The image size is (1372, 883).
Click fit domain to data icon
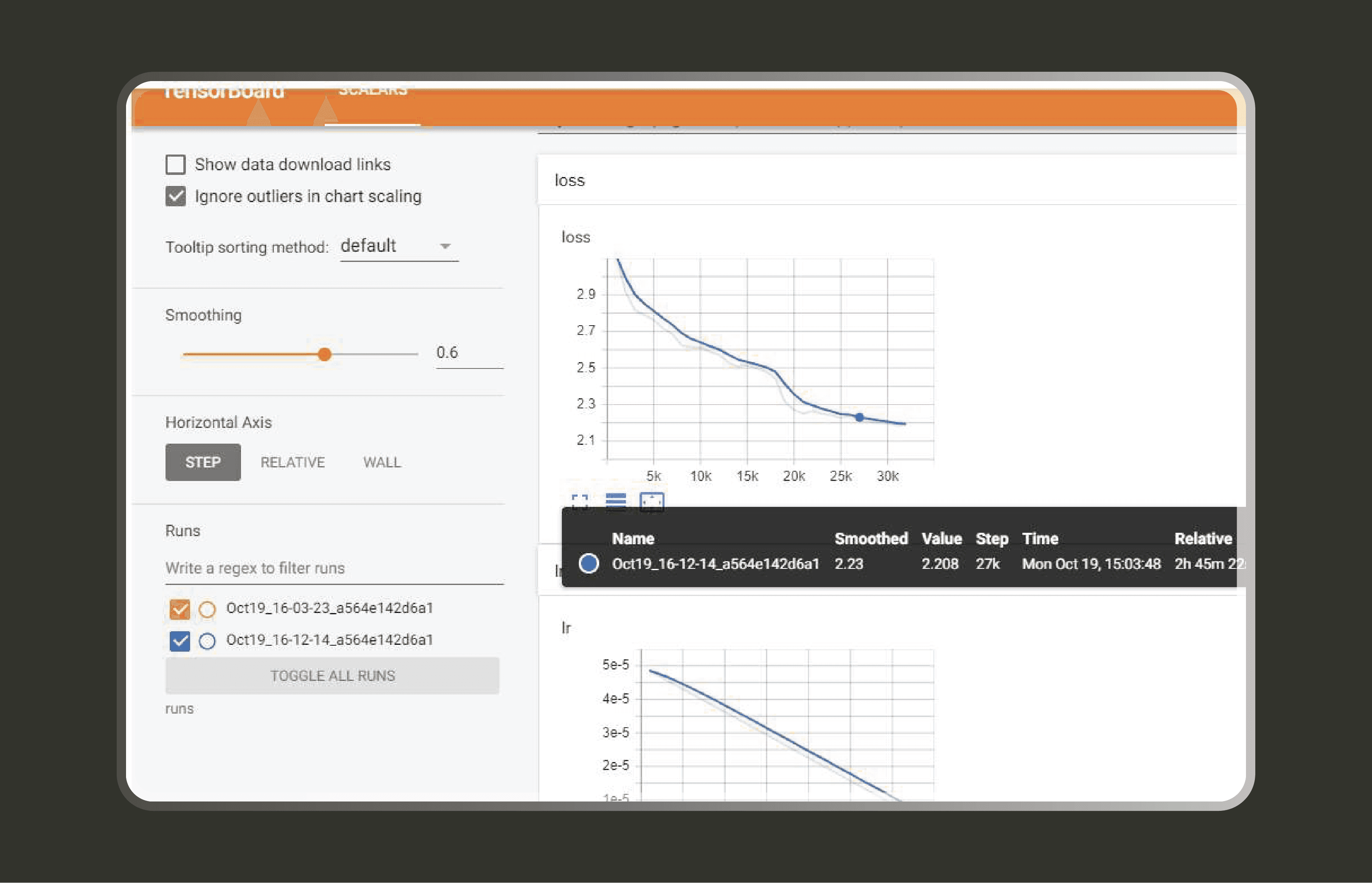click(x=651, y=501)
